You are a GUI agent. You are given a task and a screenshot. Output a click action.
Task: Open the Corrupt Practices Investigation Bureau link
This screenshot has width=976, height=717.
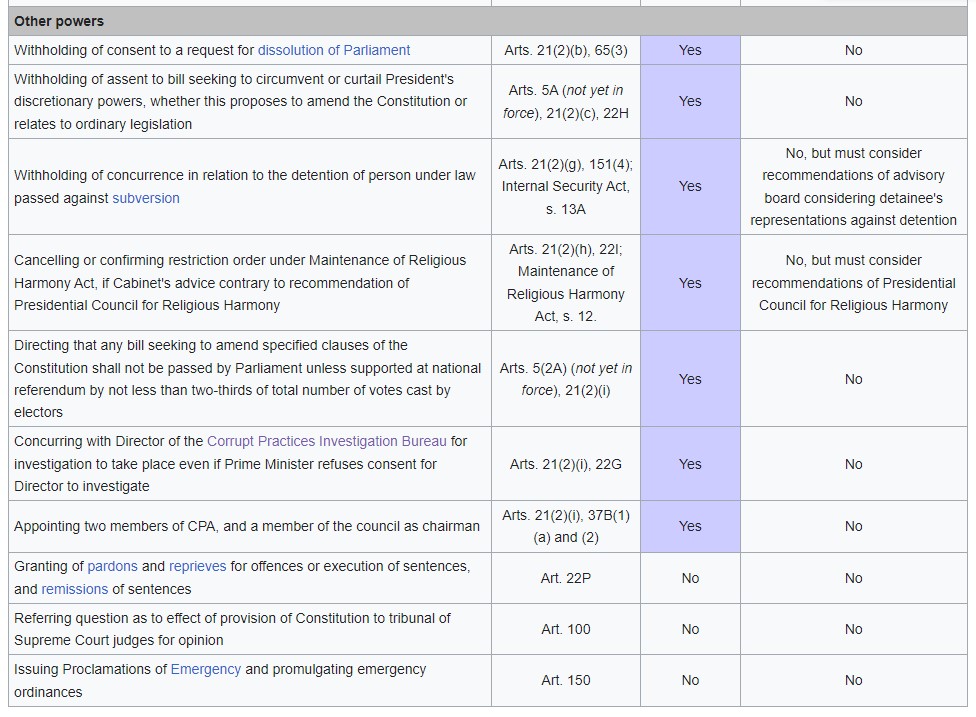click(x=327, y=441)
